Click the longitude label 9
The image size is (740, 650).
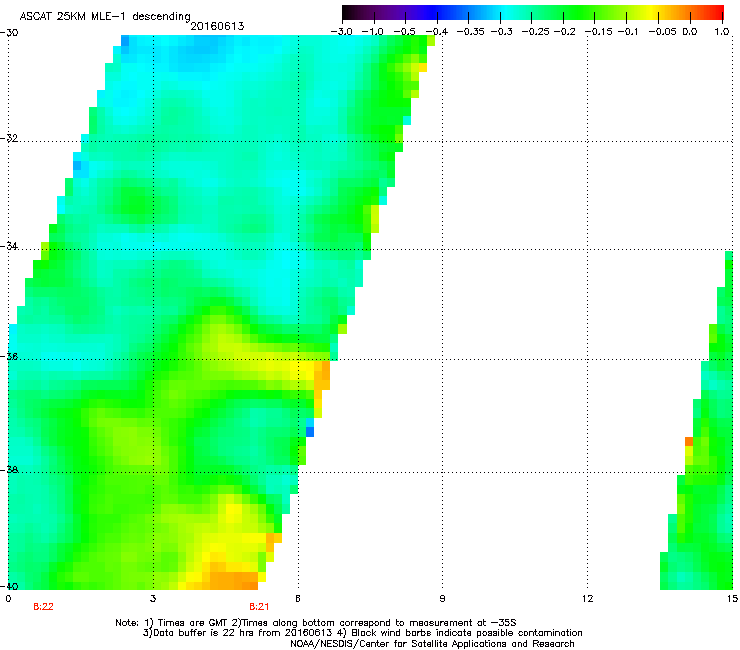click(x=442, y=599)
